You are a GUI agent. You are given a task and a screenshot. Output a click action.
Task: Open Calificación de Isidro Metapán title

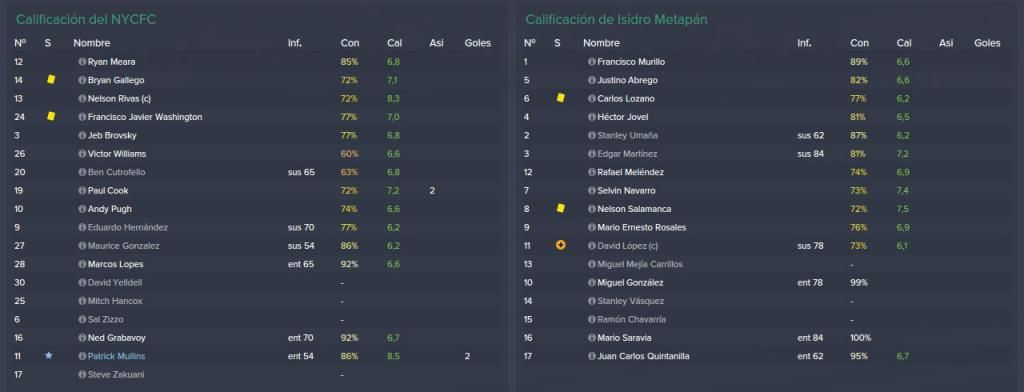[x=616, y=20]
